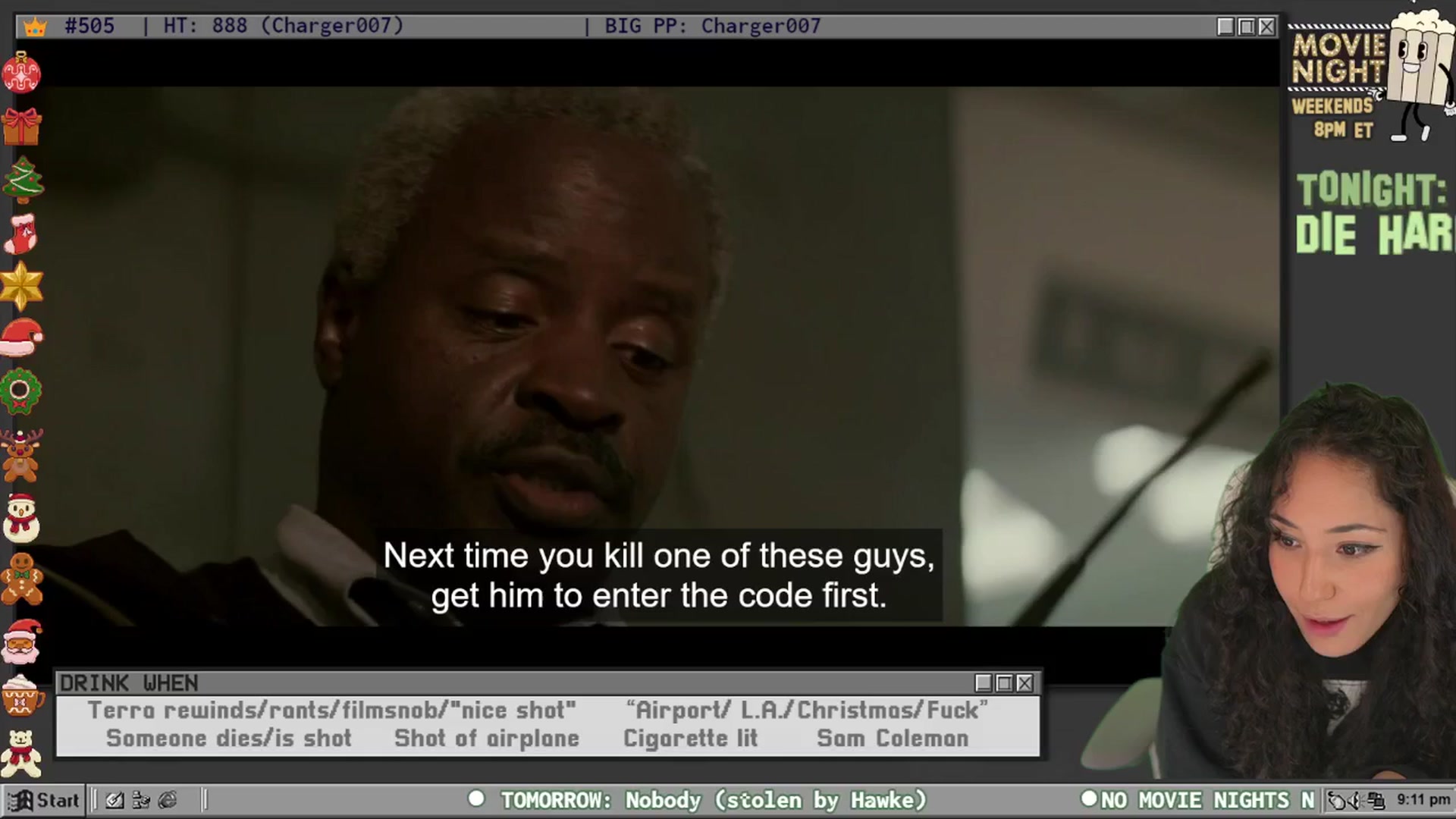Maximize the movie player window
Image resolution: width=1456 pixels, height=819 pixels.
click(1246, 27)
